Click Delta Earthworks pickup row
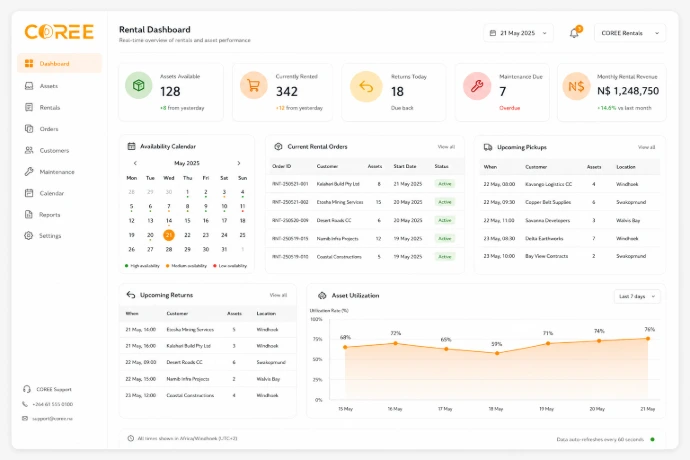This screenshot has width=690, height=460. coord(569,238)
